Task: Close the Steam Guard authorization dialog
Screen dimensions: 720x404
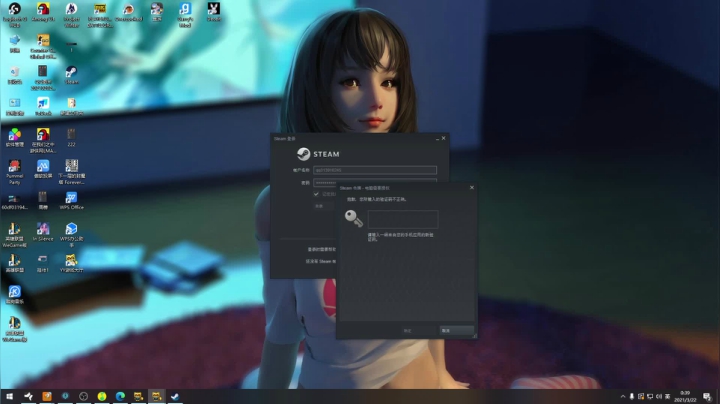Action: coord(472,188)
